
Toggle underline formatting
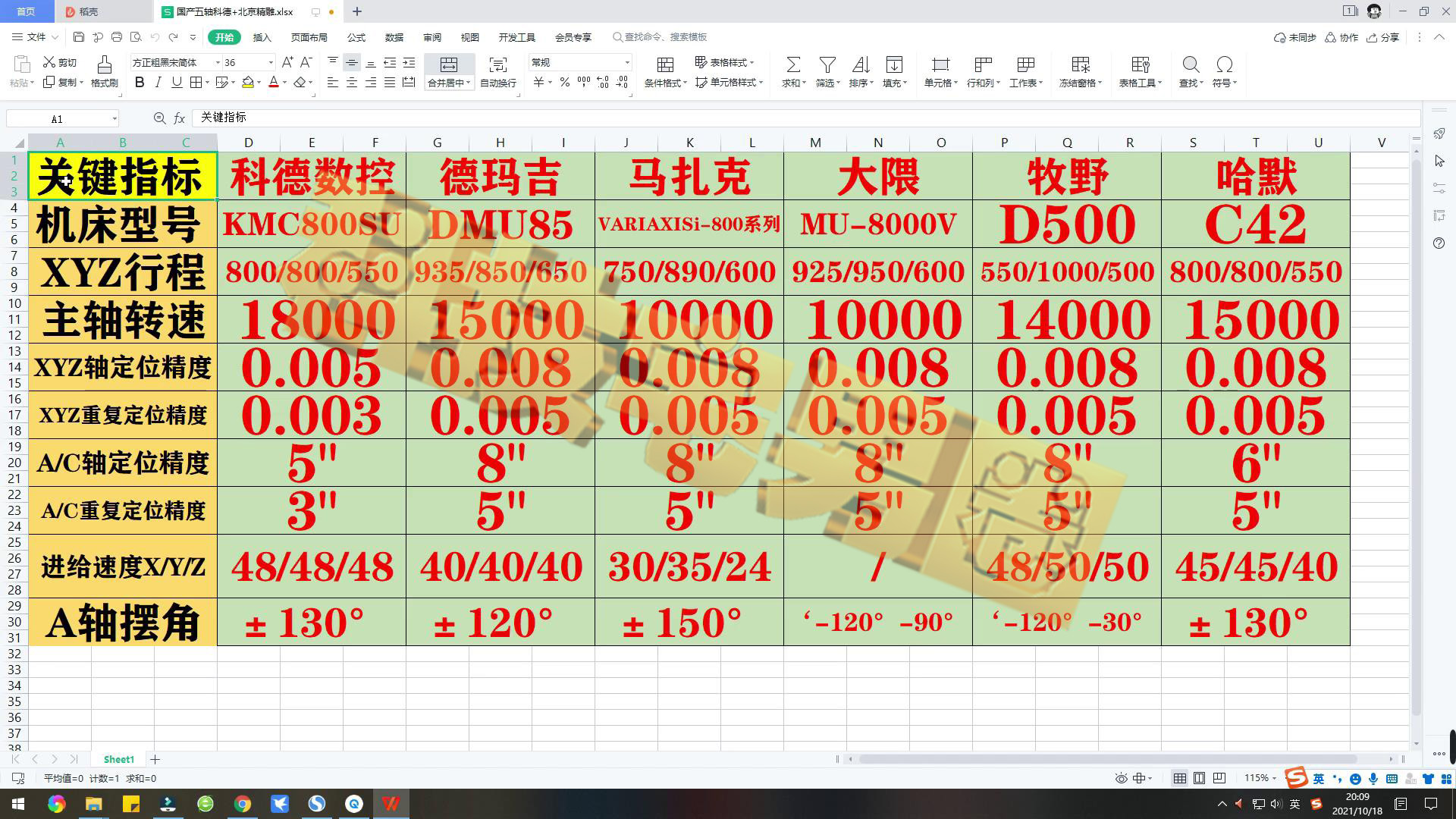(177, 83)
